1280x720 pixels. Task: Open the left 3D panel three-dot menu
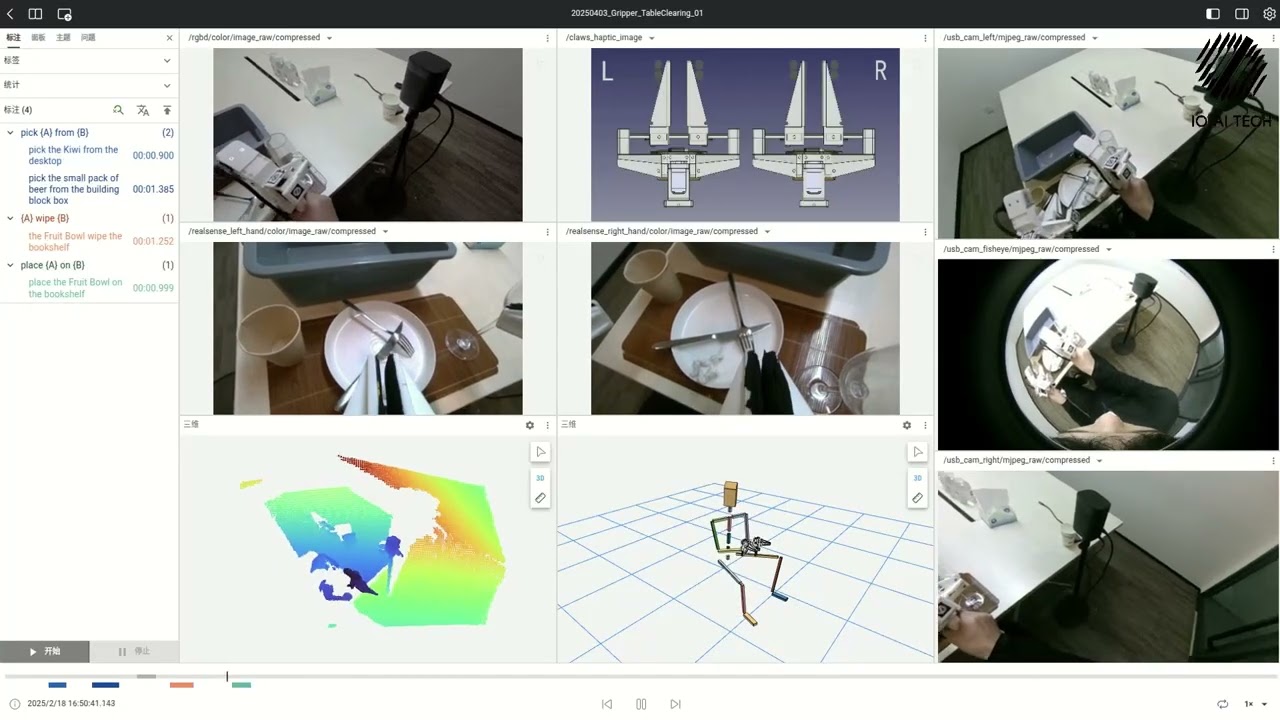(547, 425)
